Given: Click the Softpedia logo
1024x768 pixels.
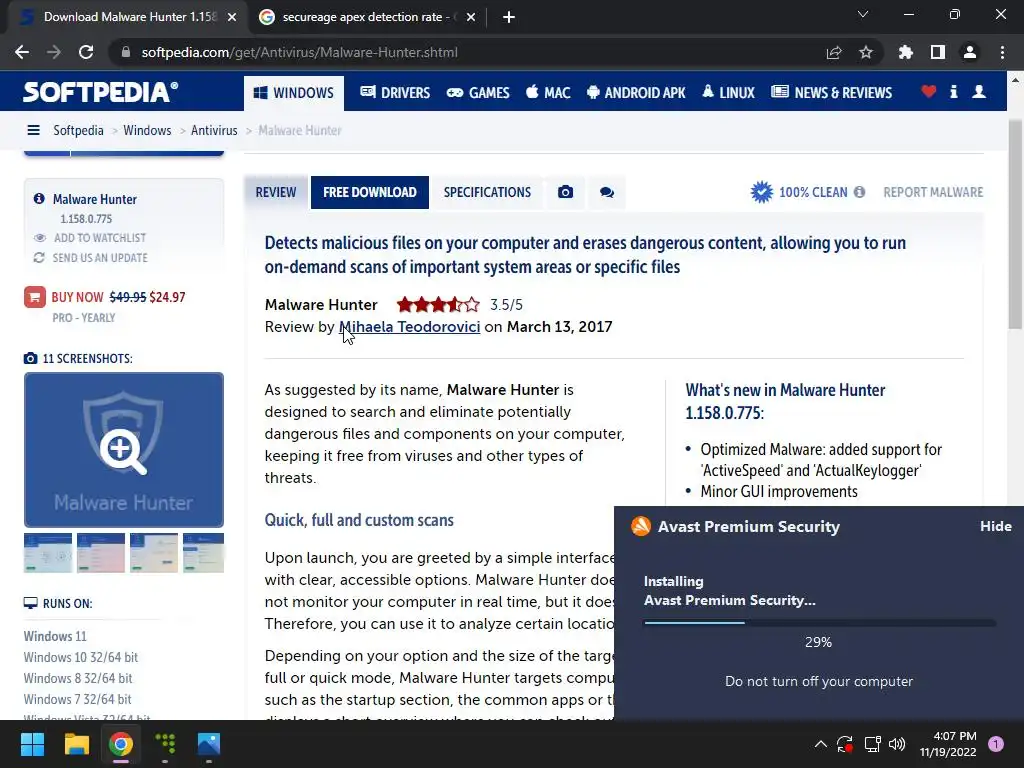Looking at the screenshot, I should [101, 92].
